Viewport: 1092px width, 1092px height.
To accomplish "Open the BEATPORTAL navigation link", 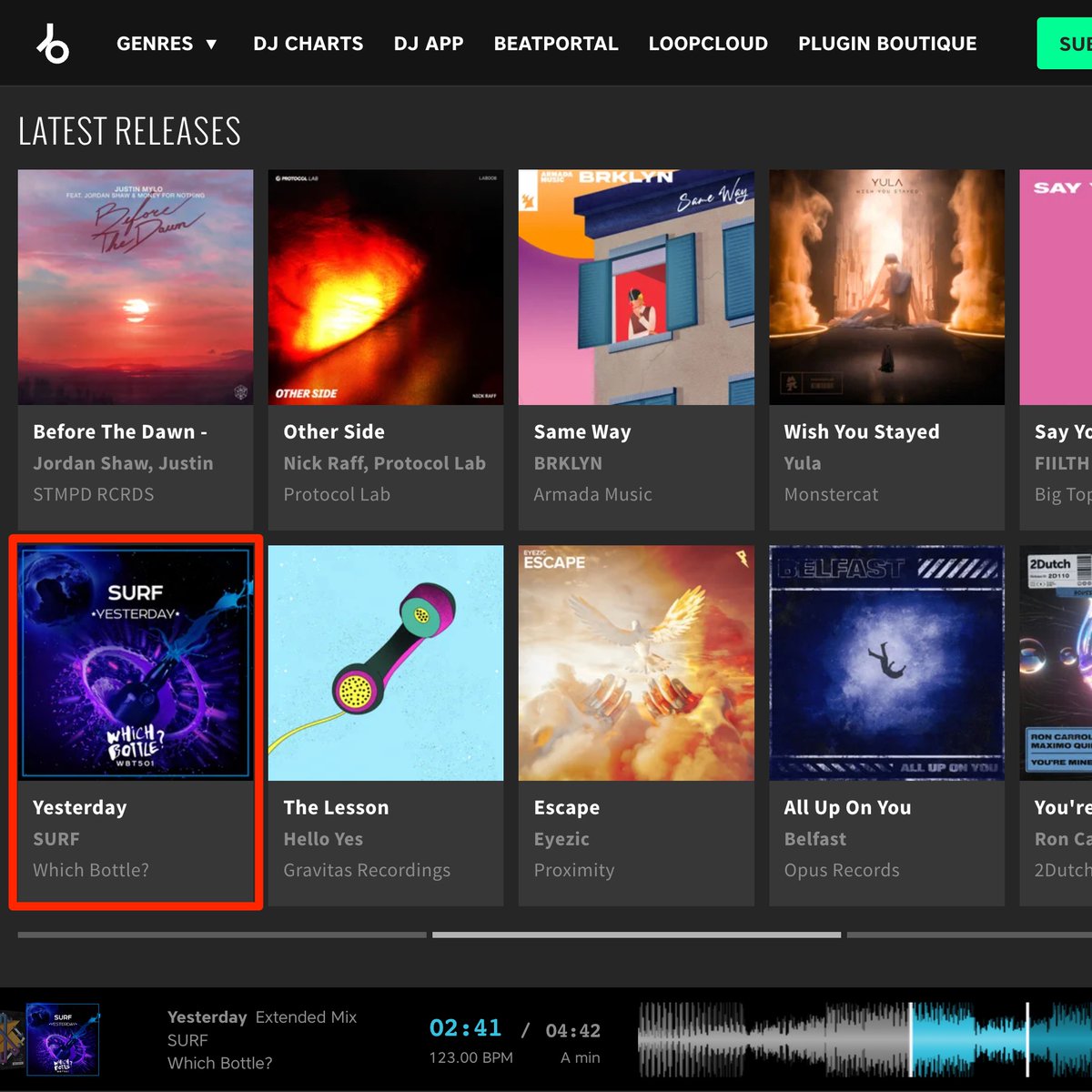I will pos(555,43).
